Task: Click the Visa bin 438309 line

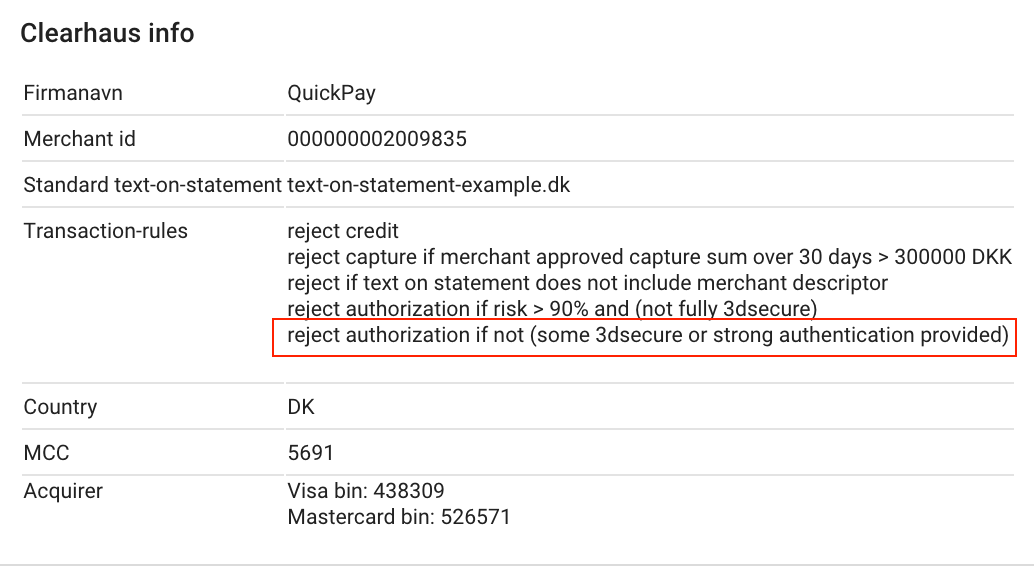Action: 365,491
